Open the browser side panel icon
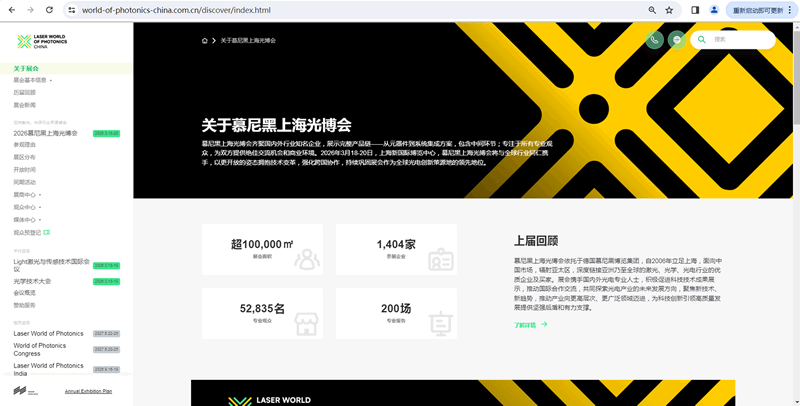Screen dimensions: 800x406 pos(695,10)
